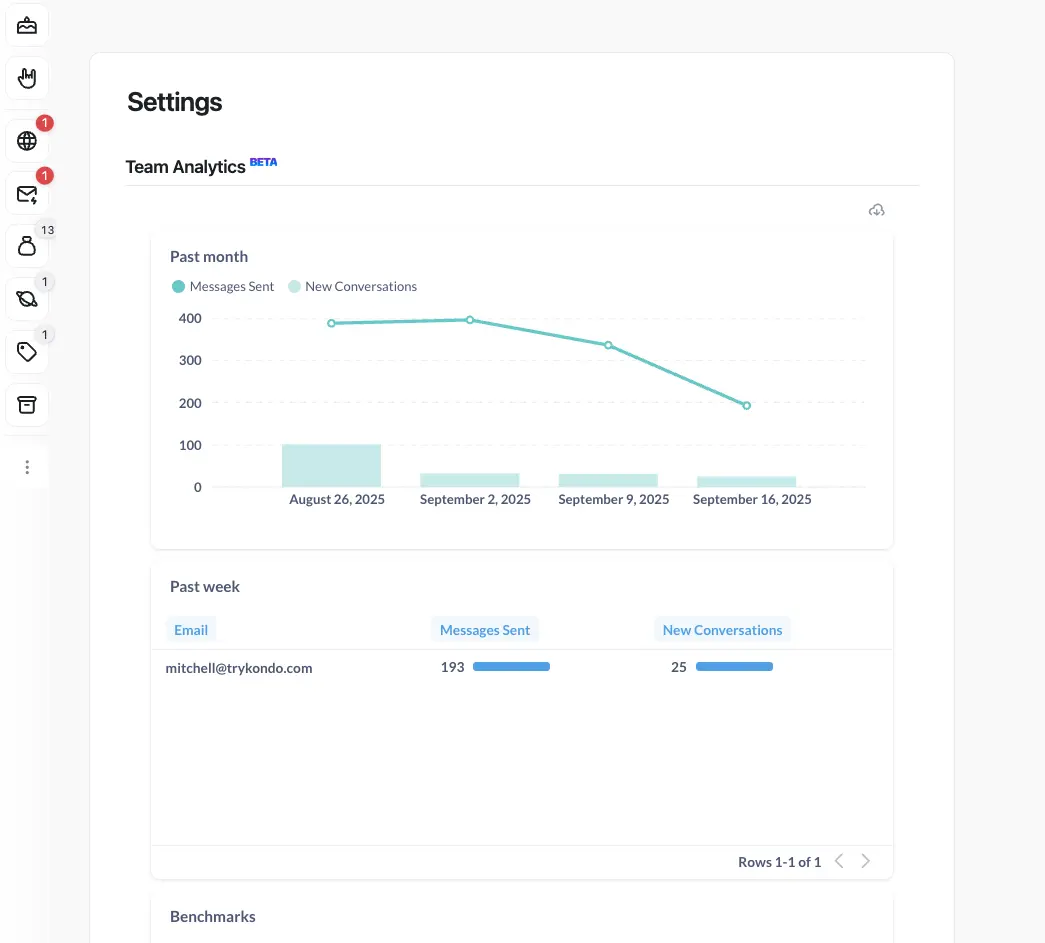Click the rock-hand gesture sidebar icon
This screenshot has height=943, width=1045.
[27, 78]
